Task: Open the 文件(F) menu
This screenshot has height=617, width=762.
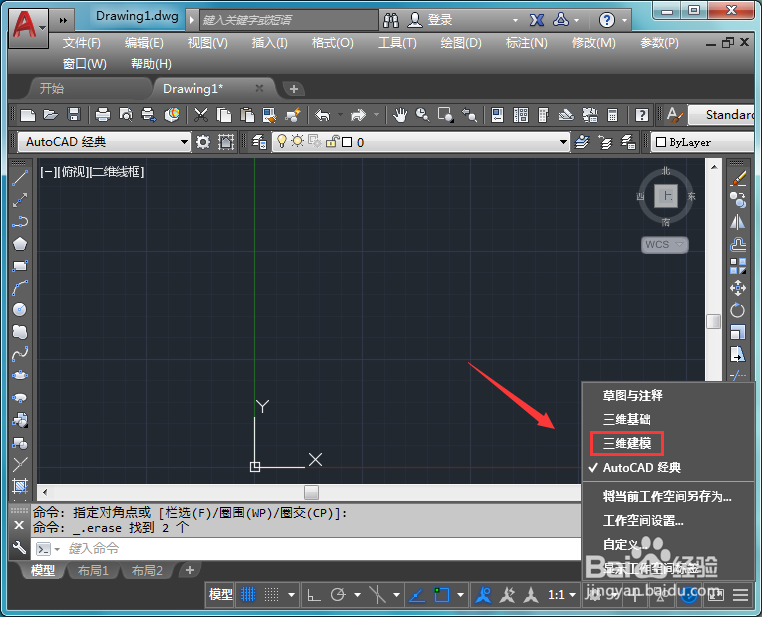Action: (x=82, y=43)
